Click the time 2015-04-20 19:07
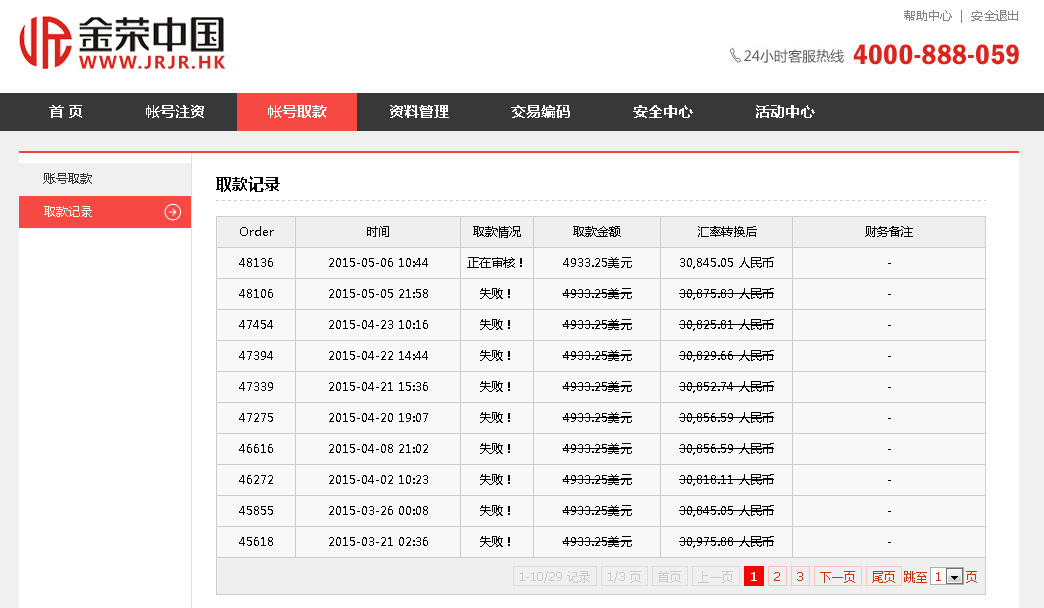1044x608 pixels. [378, 418]
